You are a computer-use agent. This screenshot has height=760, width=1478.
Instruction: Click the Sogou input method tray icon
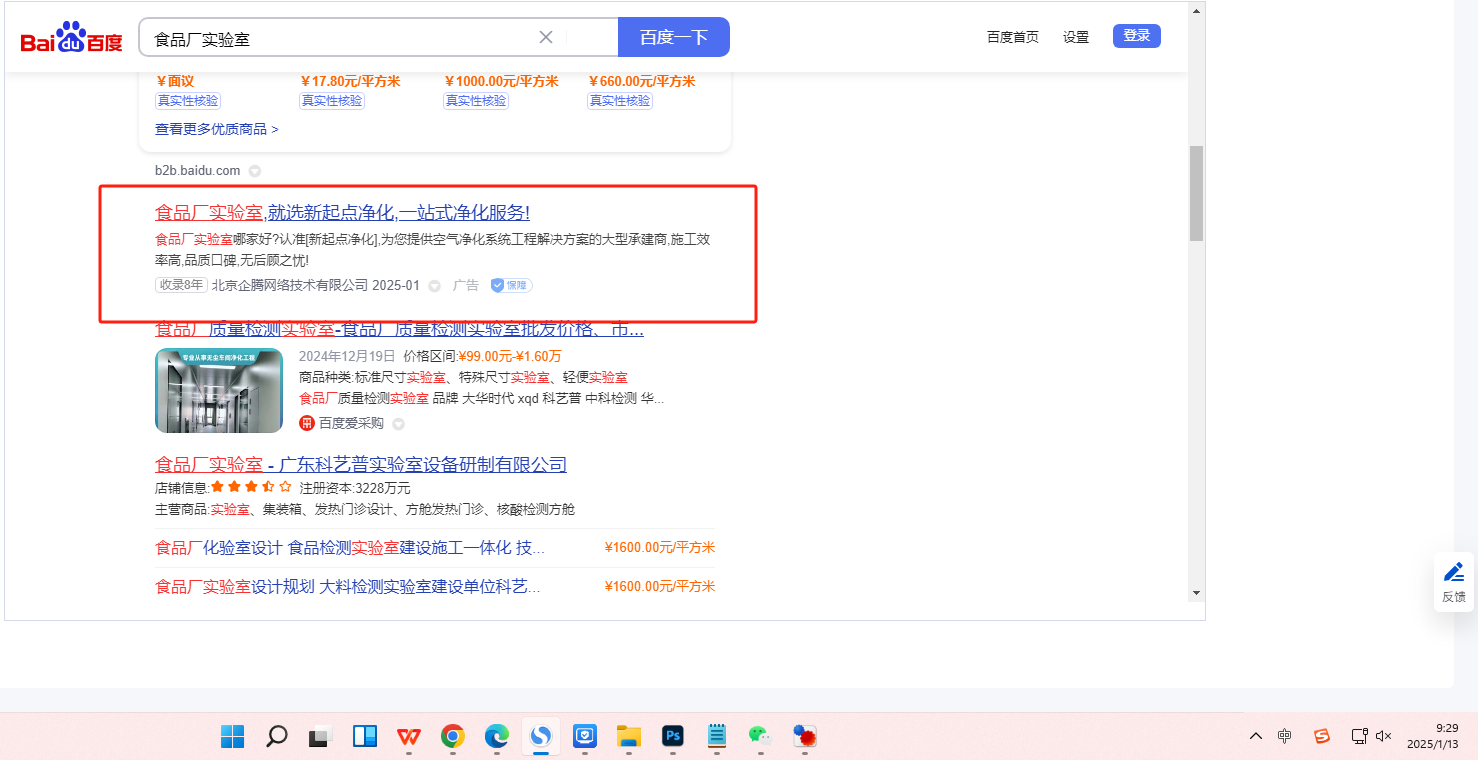tap(1322, 736)
